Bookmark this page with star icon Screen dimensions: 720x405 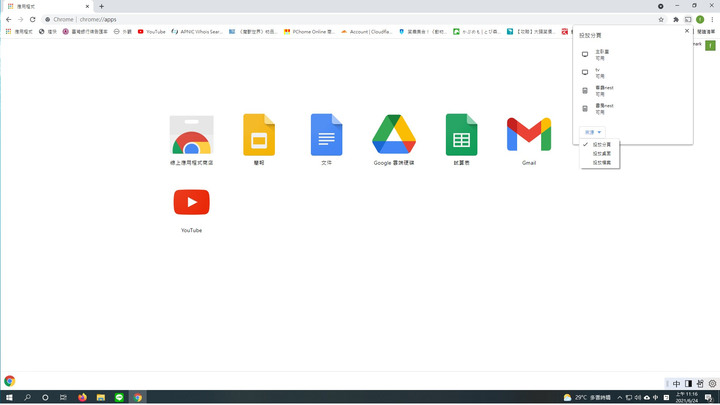[661, 19]
